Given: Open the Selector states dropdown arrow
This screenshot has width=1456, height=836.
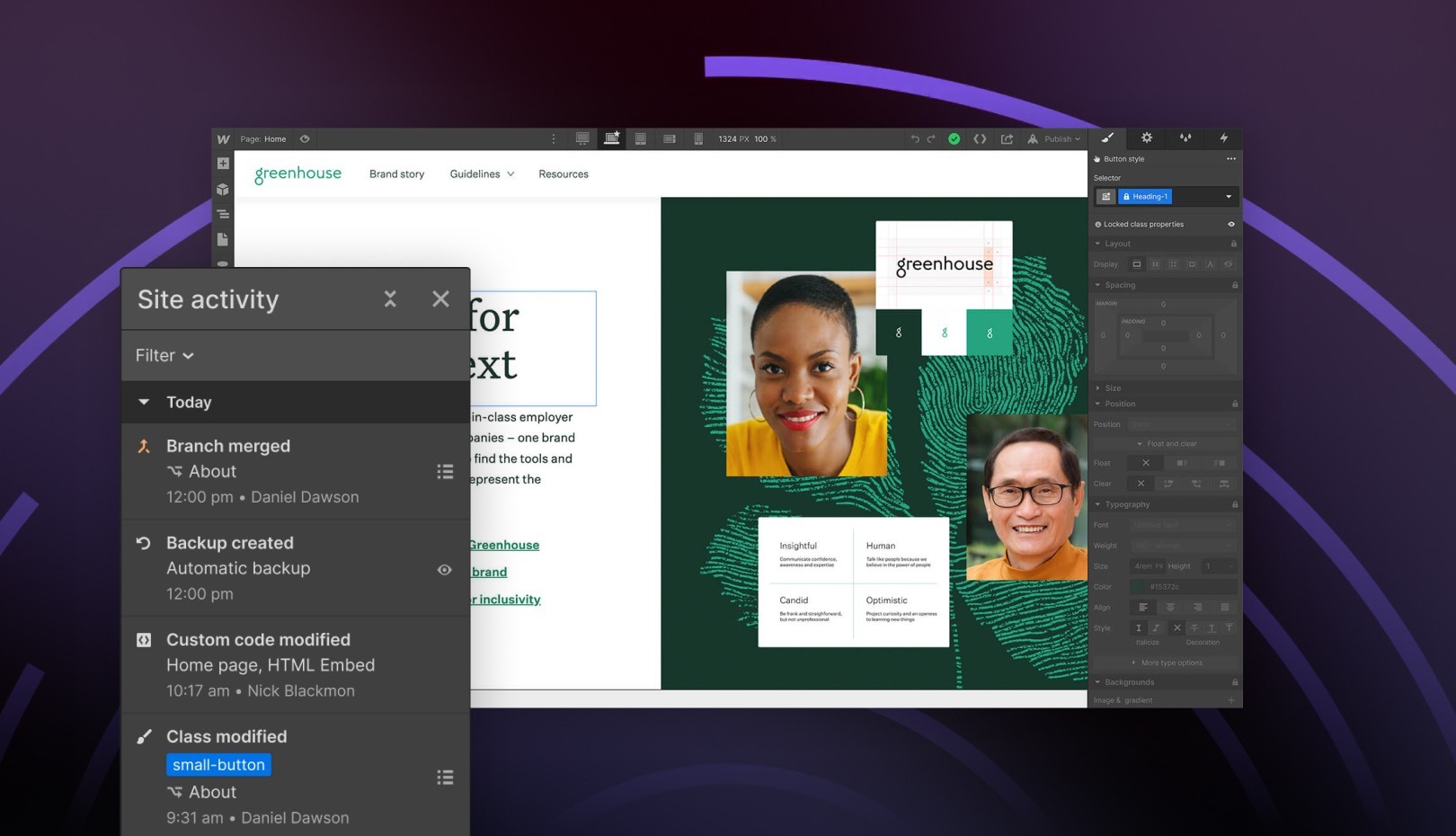Looking at the screenshot, I should 1229,197.
